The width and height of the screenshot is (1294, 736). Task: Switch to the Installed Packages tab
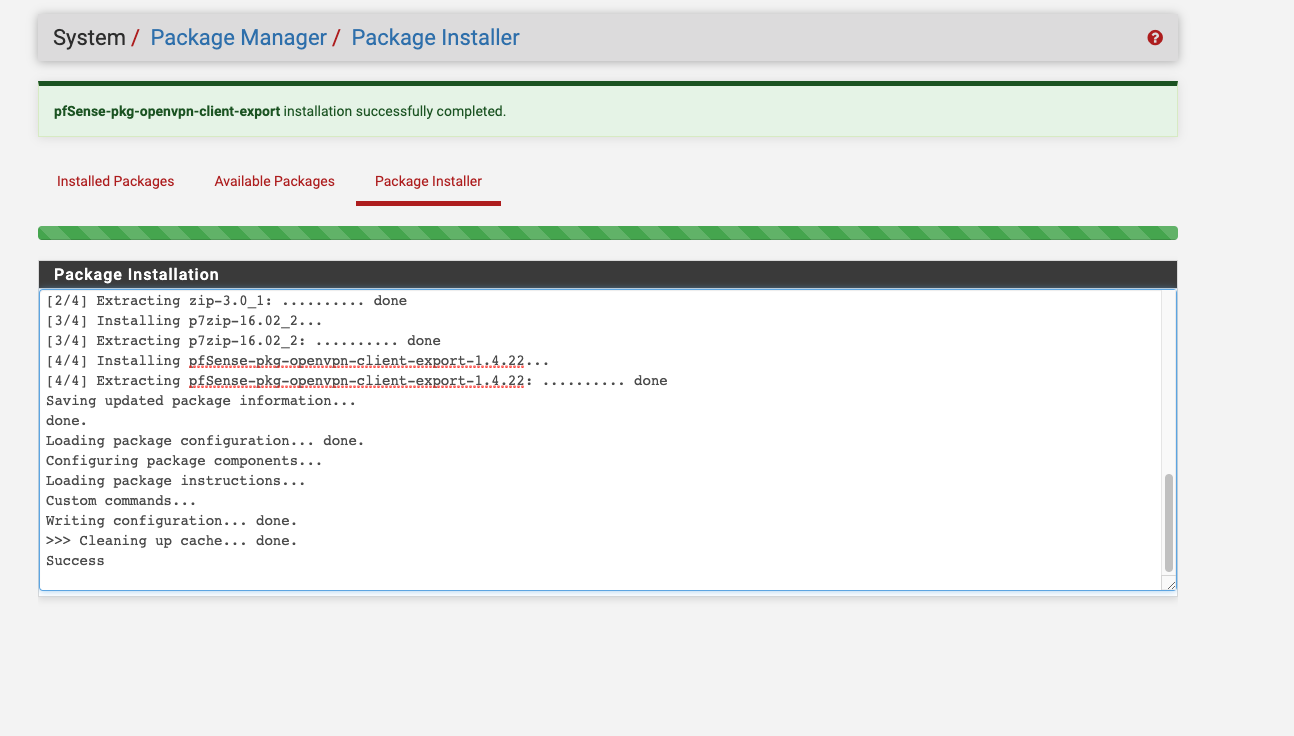click(x=115, y=181)
